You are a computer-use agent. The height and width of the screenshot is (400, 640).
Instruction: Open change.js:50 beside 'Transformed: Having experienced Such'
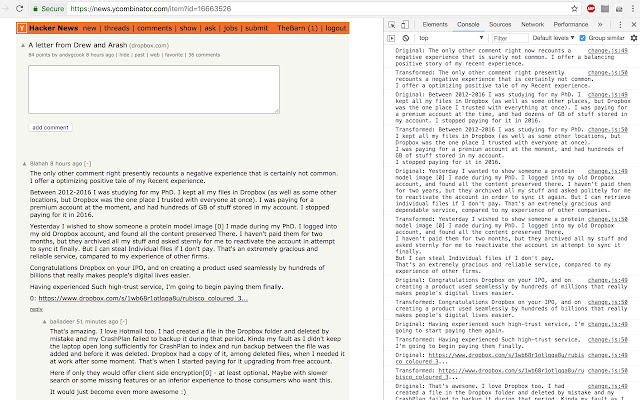pyautogui.click(x=608, y=340)
